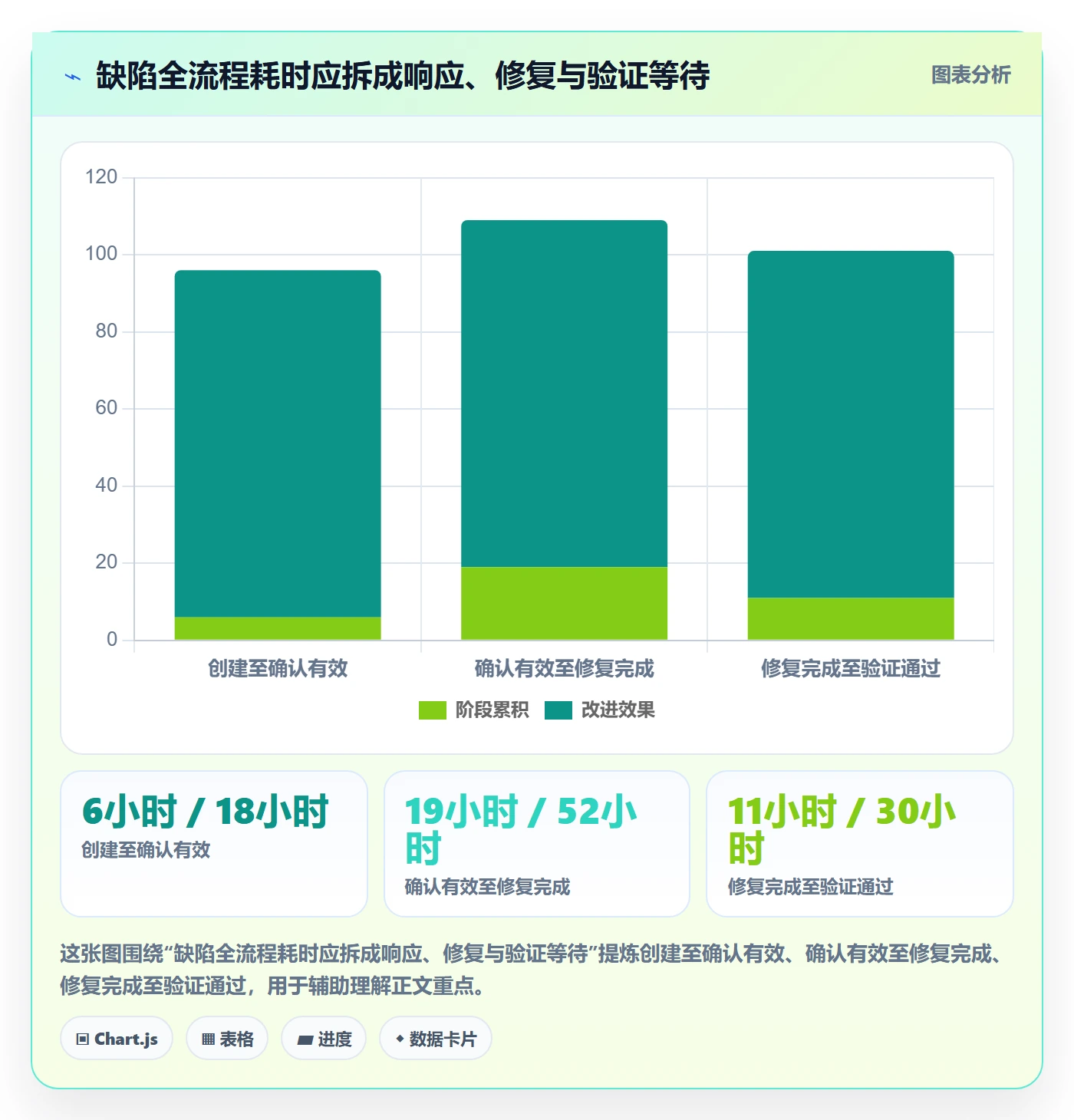The width and height of the screenshot is (1074, 1120).
Task: Click the card caption 修复完成至验证通过 under 11小时
Action: (x=810, y=887)
